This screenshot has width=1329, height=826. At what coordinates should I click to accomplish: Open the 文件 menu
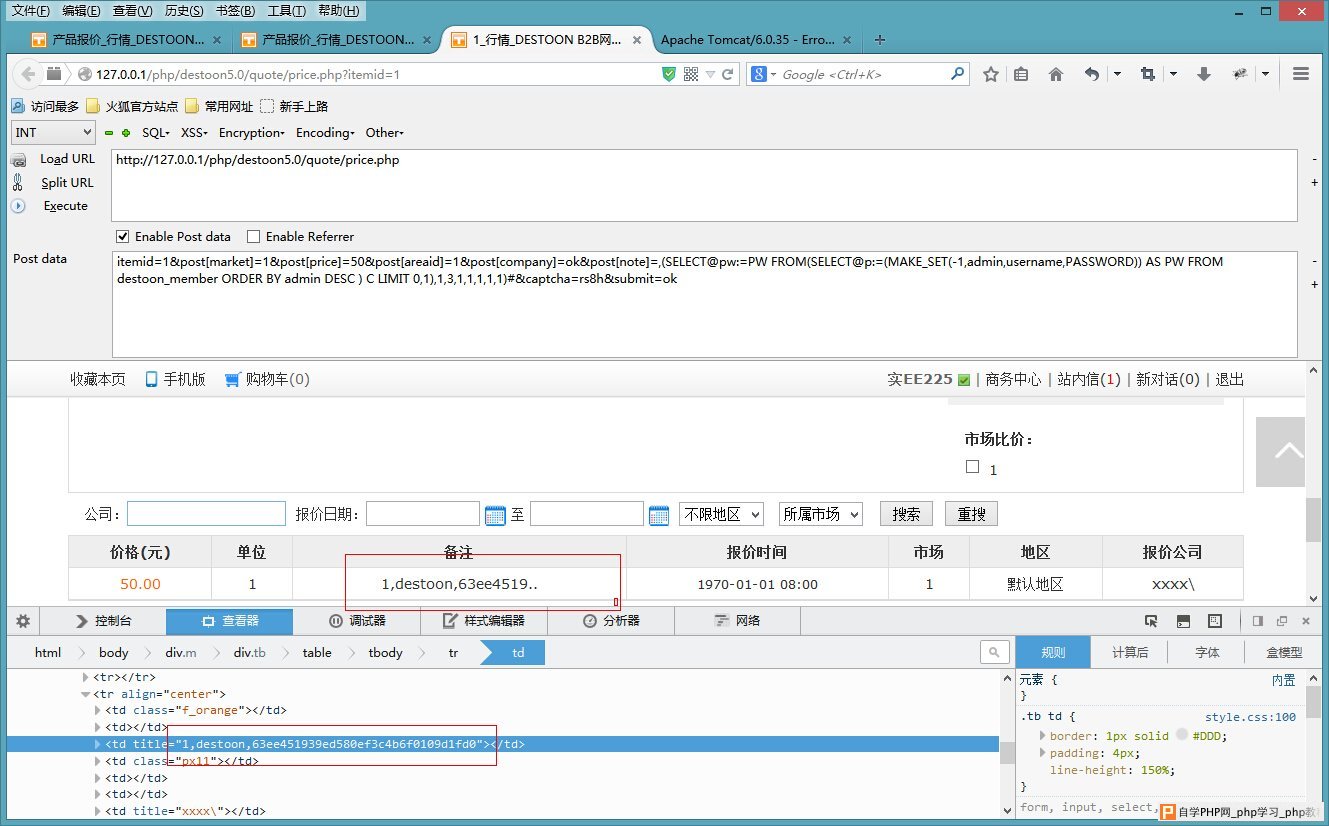coord(30,11)
